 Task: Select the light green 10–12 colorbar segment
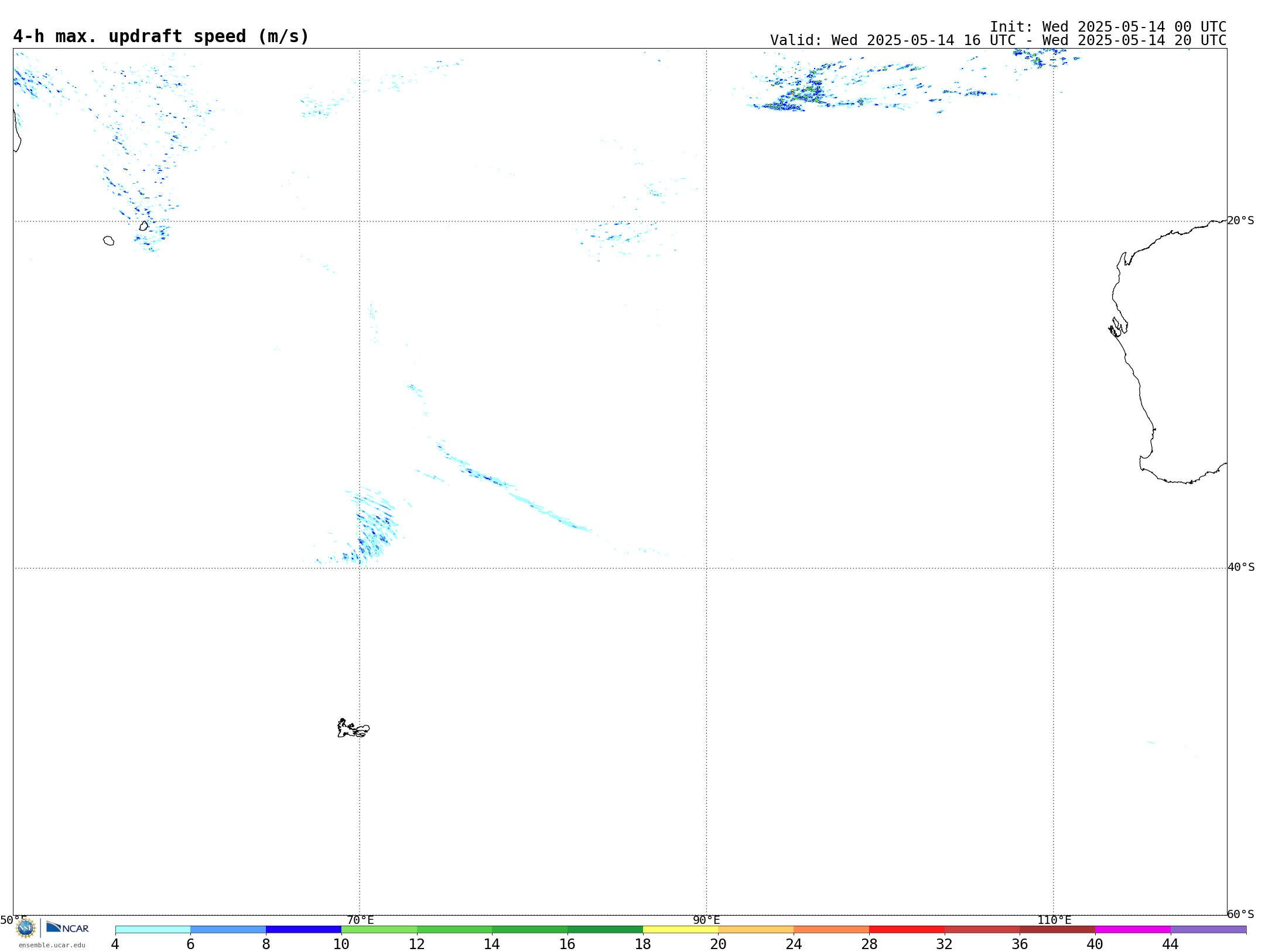click(x=379, y=930)
